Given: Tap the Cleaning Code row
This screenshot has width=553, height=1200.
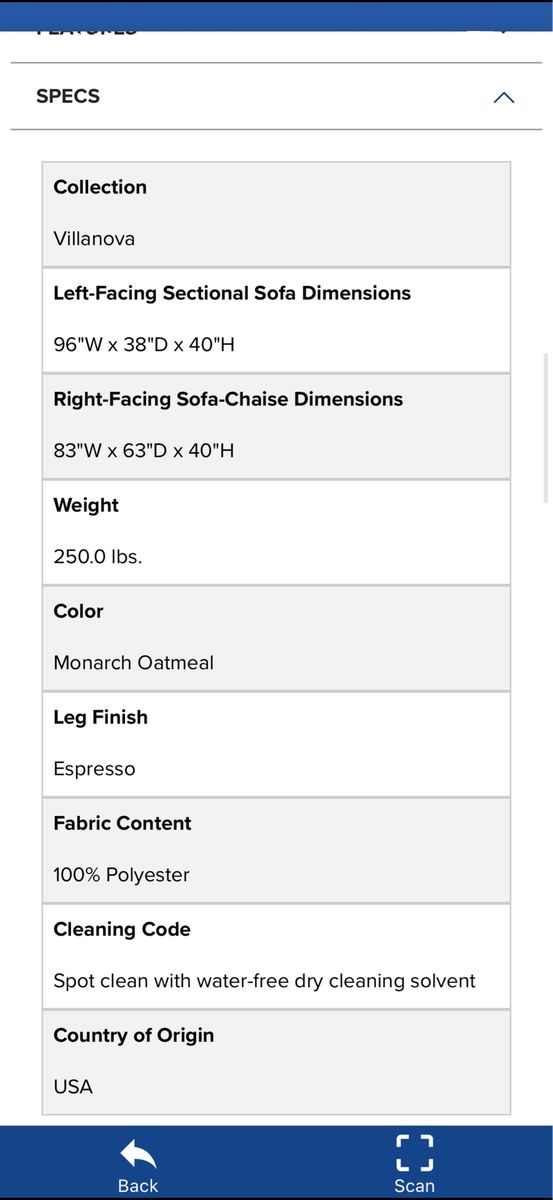Looking at the screenshot, I should [x=276, y=956].
